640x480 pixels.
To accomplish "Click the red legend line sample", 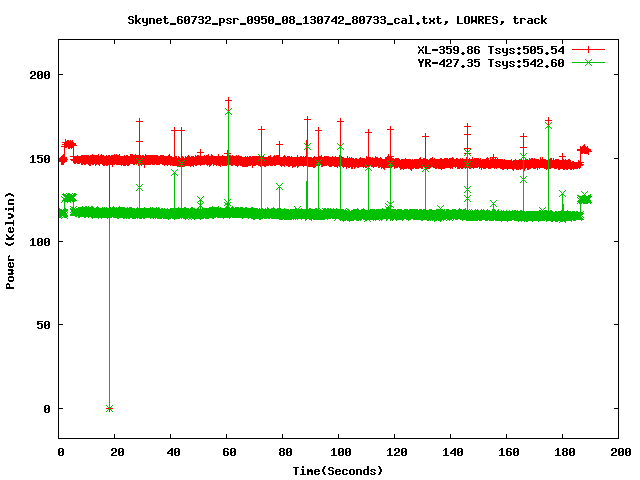I will tap(588, 50).
